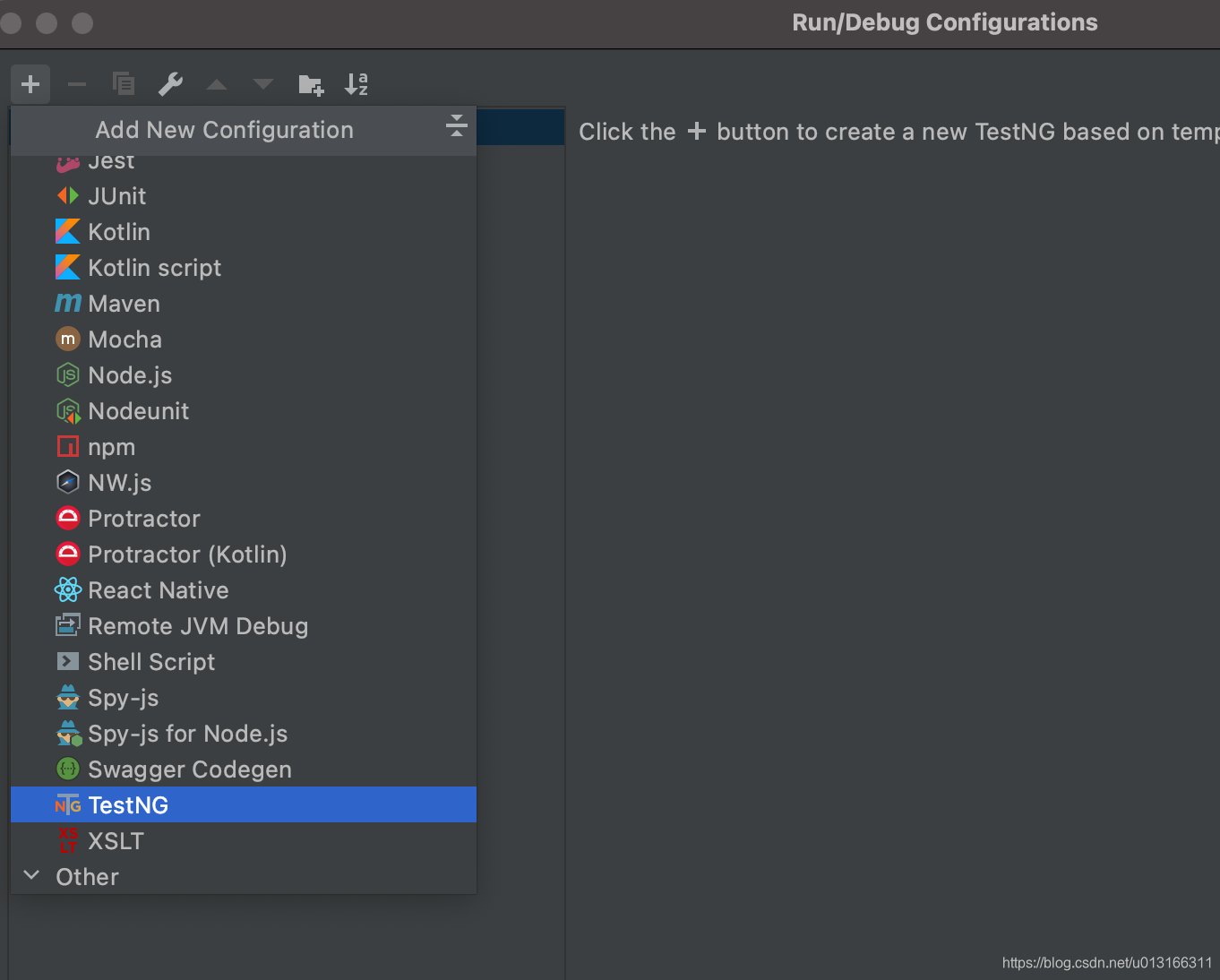
Task: Select the highlighted TestNG entry
Action: [x=244, y=804]
